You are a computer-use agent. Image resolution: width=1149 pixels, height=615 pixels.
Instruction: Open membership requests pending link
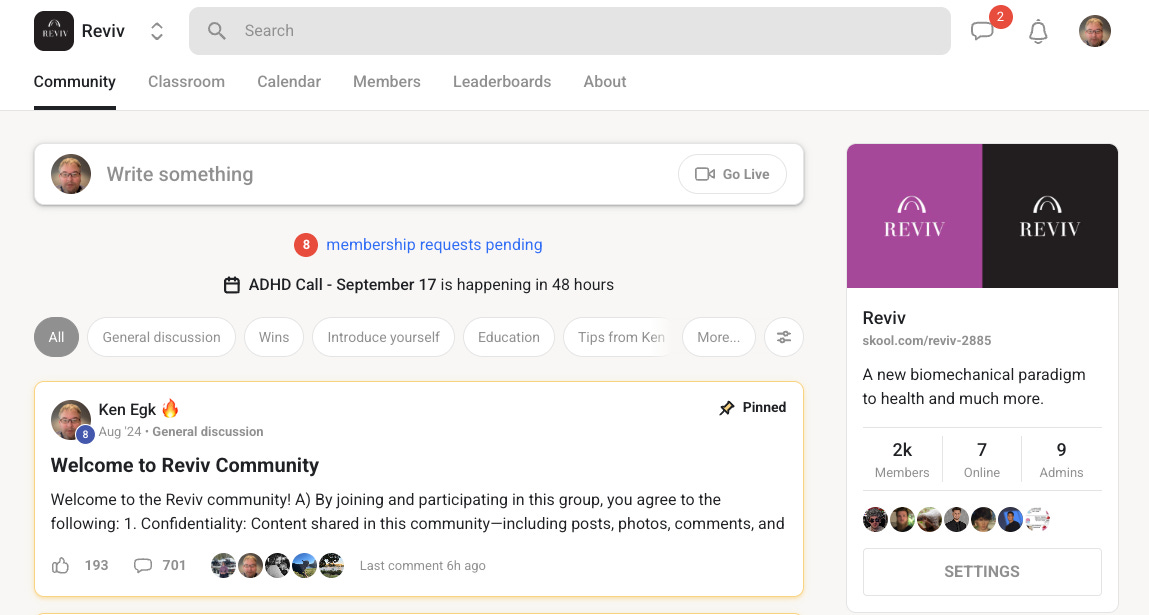pyautogui.click(x=434, y=245)
